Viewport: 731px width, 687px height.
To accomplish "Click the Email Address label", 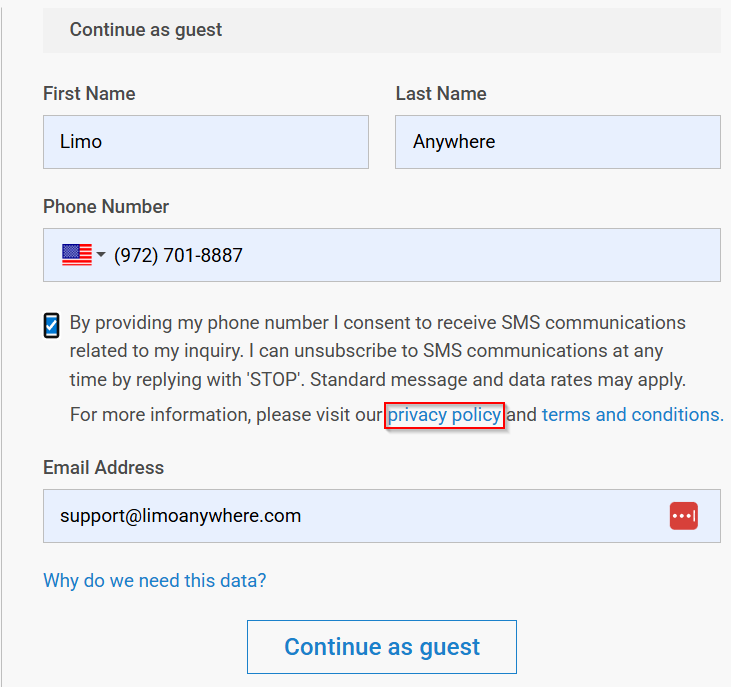I will [103, 468].
